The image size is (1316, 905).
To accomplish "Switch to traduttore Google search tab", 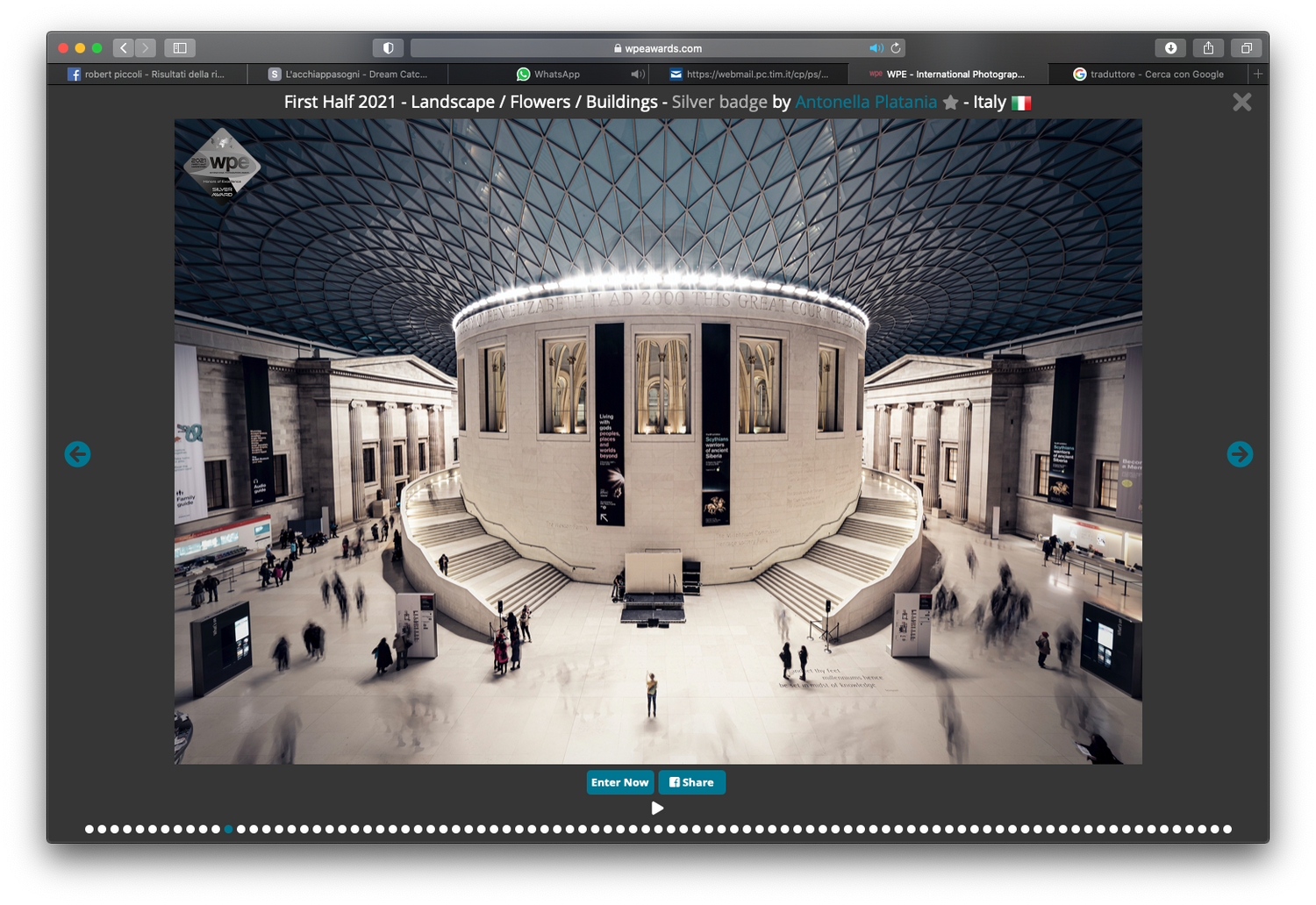I will pos(1148,75).
